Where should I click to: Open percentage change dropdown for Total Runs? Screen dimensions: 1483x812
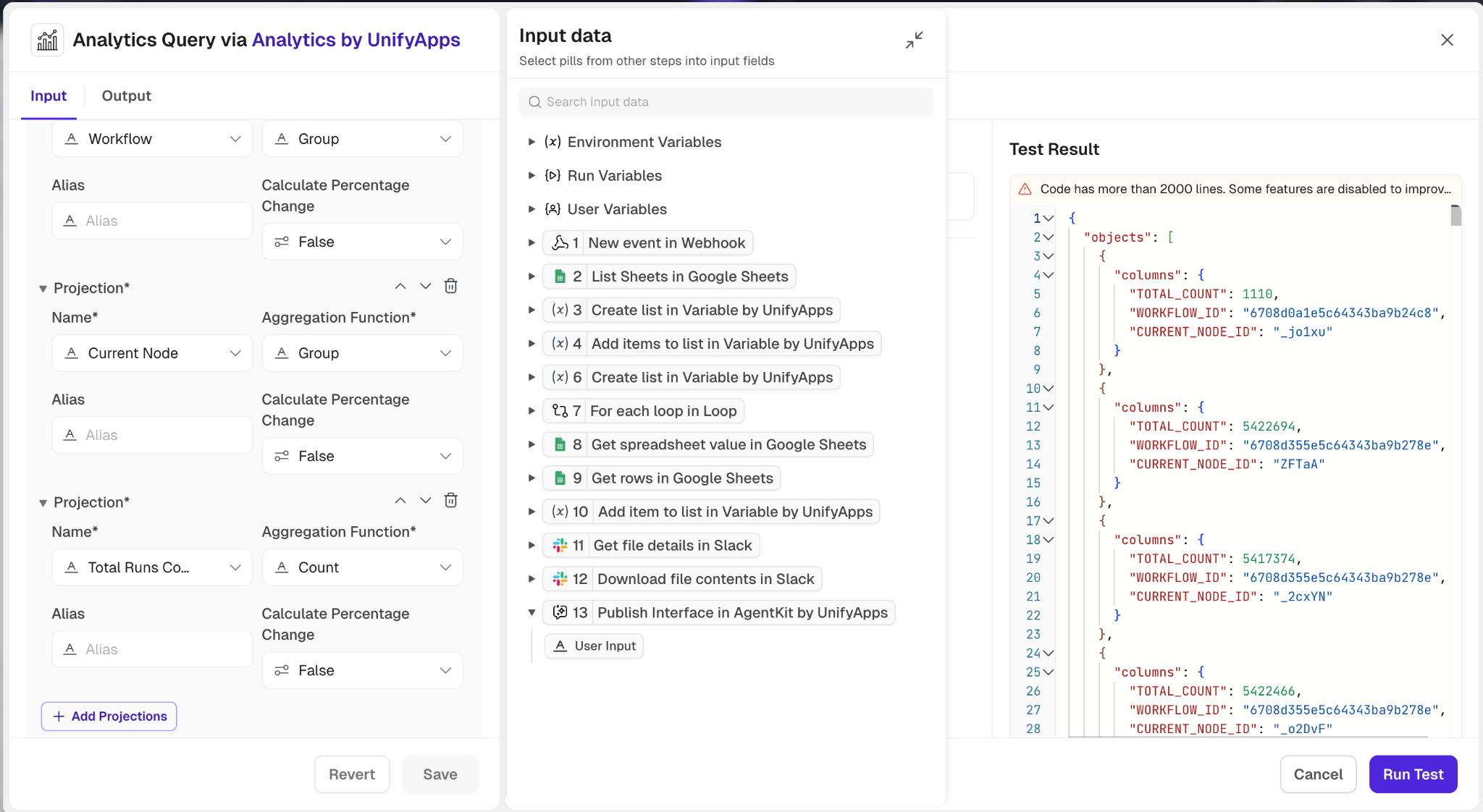tap(362, 670)
